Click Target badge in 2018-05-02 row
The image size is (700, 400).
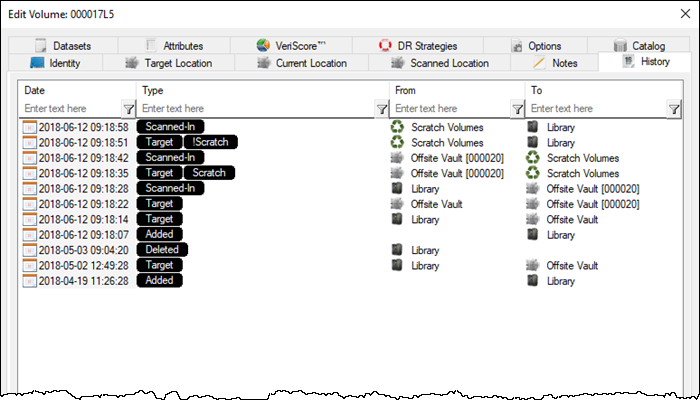[159, 265]
